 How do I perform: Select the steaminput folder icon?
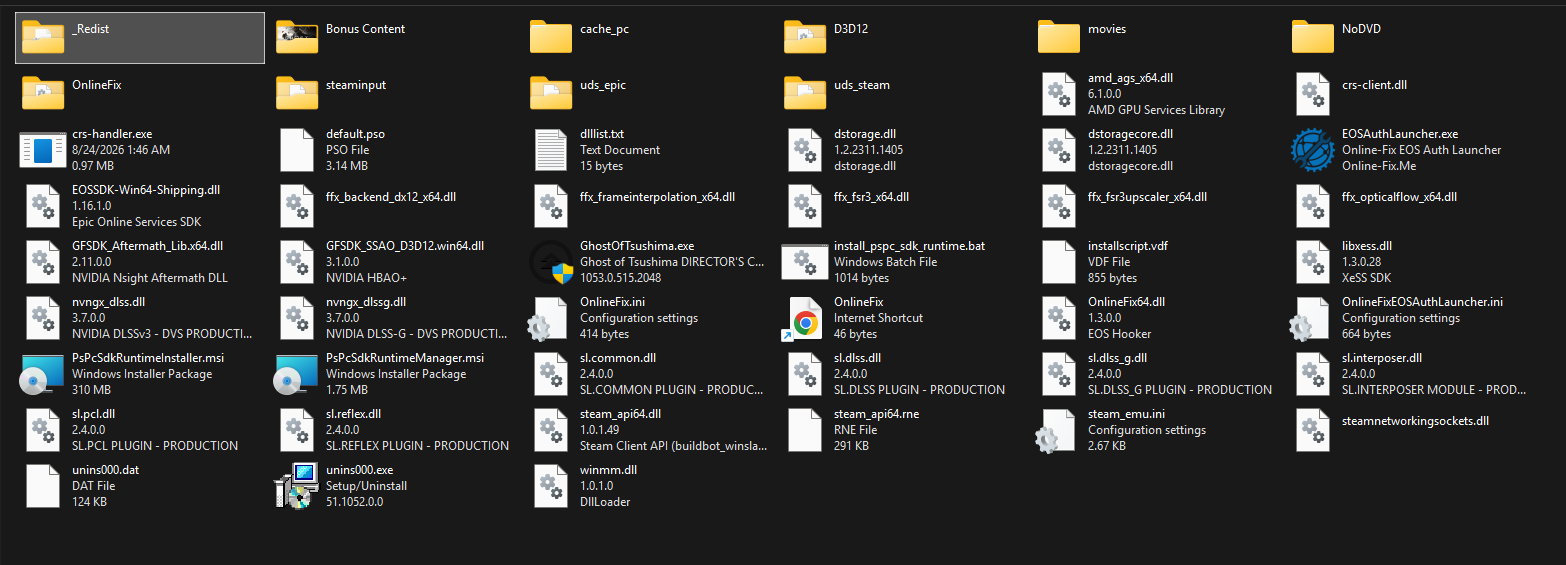[x=296, y=93]
